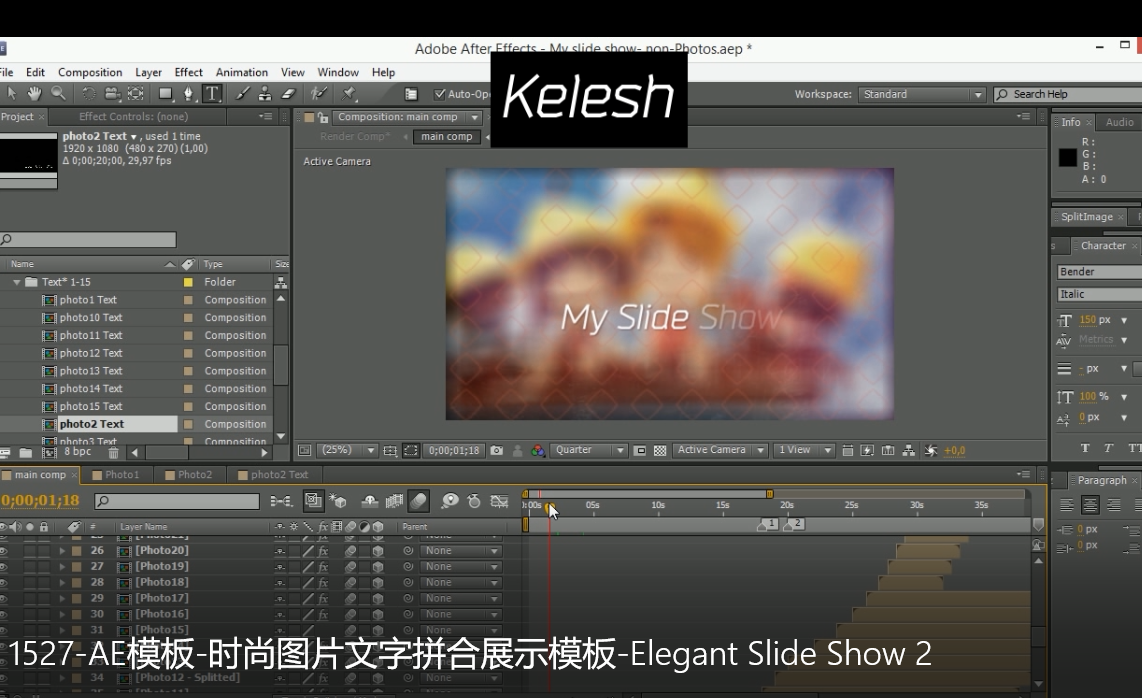Hide the Photo20 layer with its eye
This screenshot has height=698, width=1142.
4,551
